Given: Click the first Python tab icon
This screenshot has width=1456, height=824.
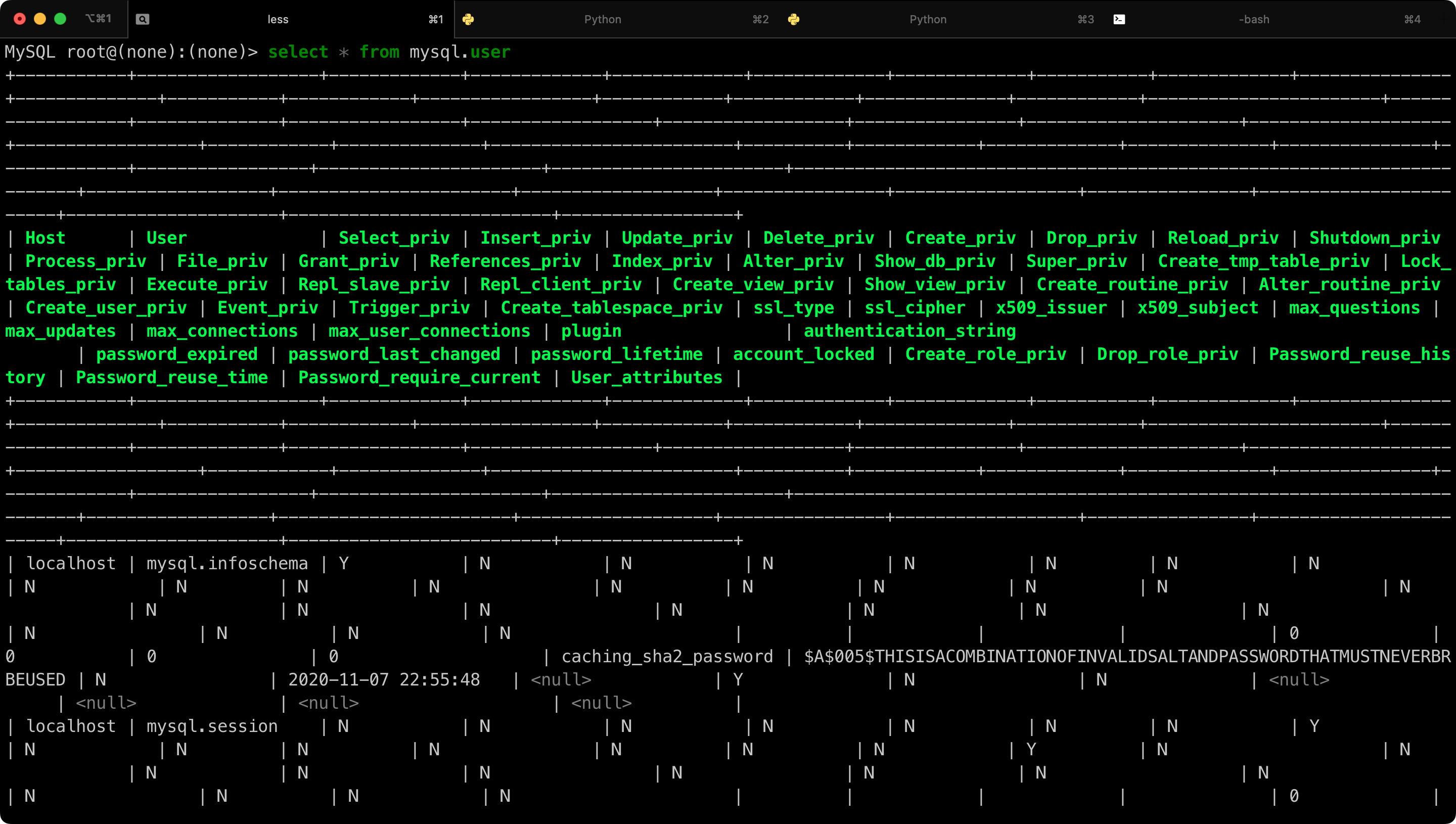Looking at the screenshot, I should 468,19.
